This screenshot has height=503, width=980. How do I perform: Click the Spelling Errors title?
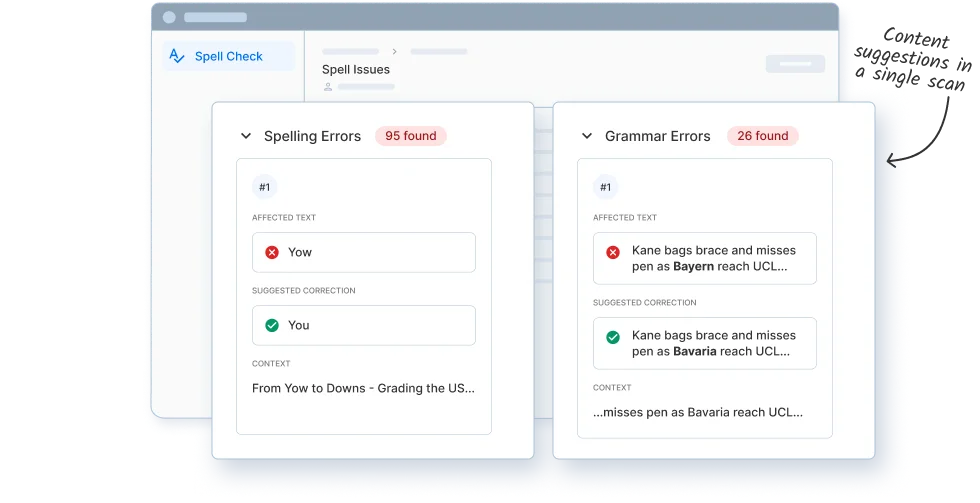click(x=312, y=136)
